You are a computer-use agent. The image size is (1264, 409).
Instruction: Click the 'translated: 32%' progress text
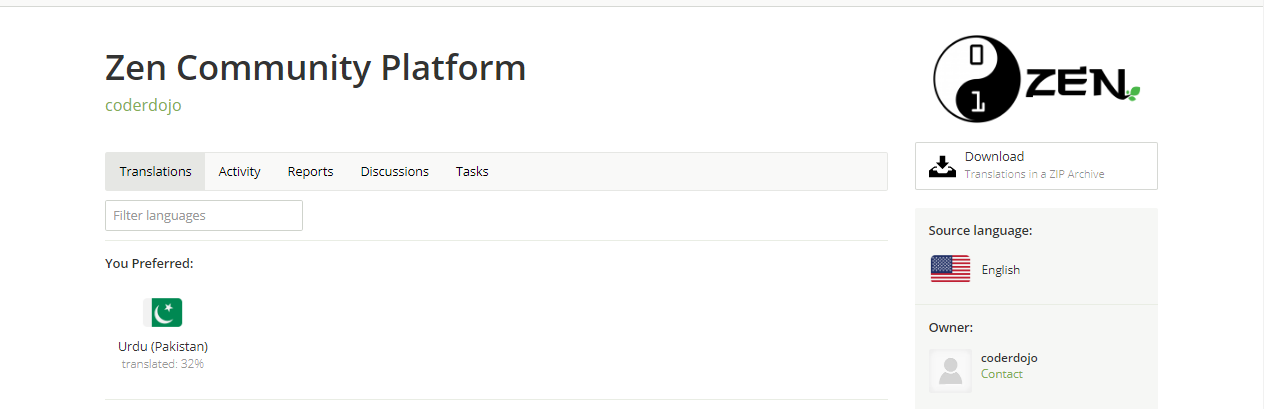(163, 364)
